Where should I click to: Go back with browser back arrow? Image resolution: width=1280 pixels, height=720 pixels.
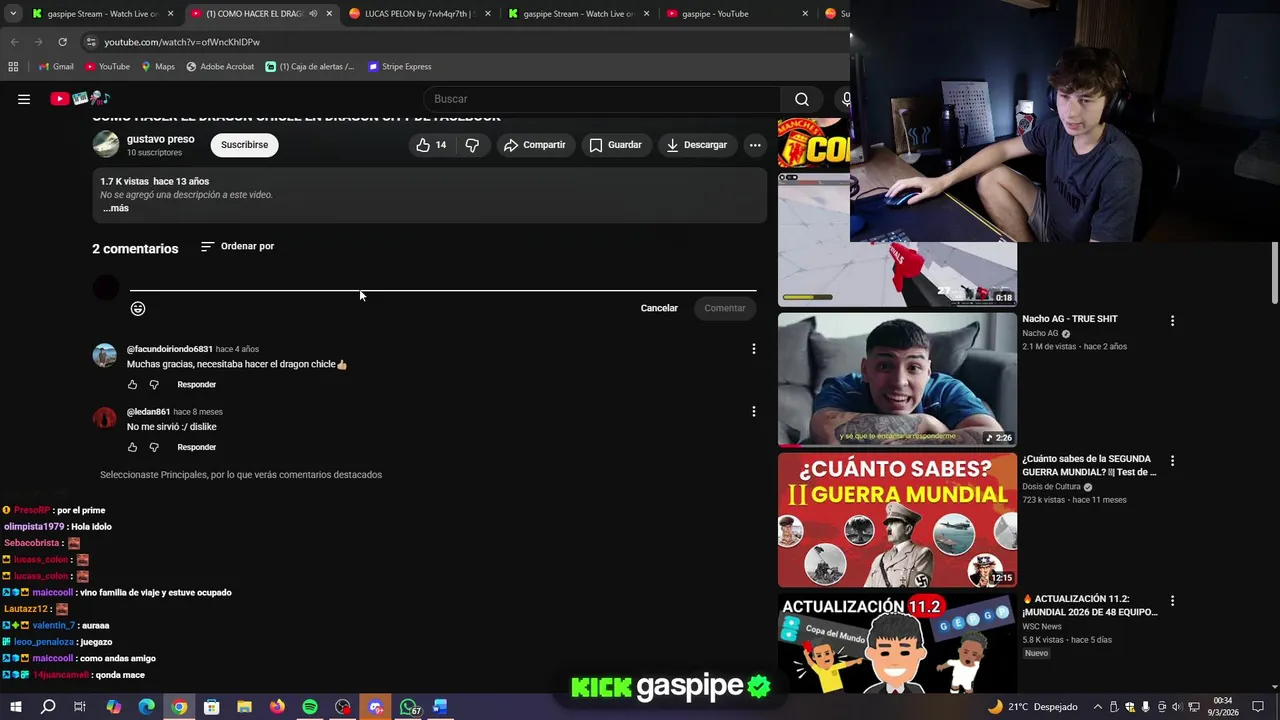click(x=14, y=42)
